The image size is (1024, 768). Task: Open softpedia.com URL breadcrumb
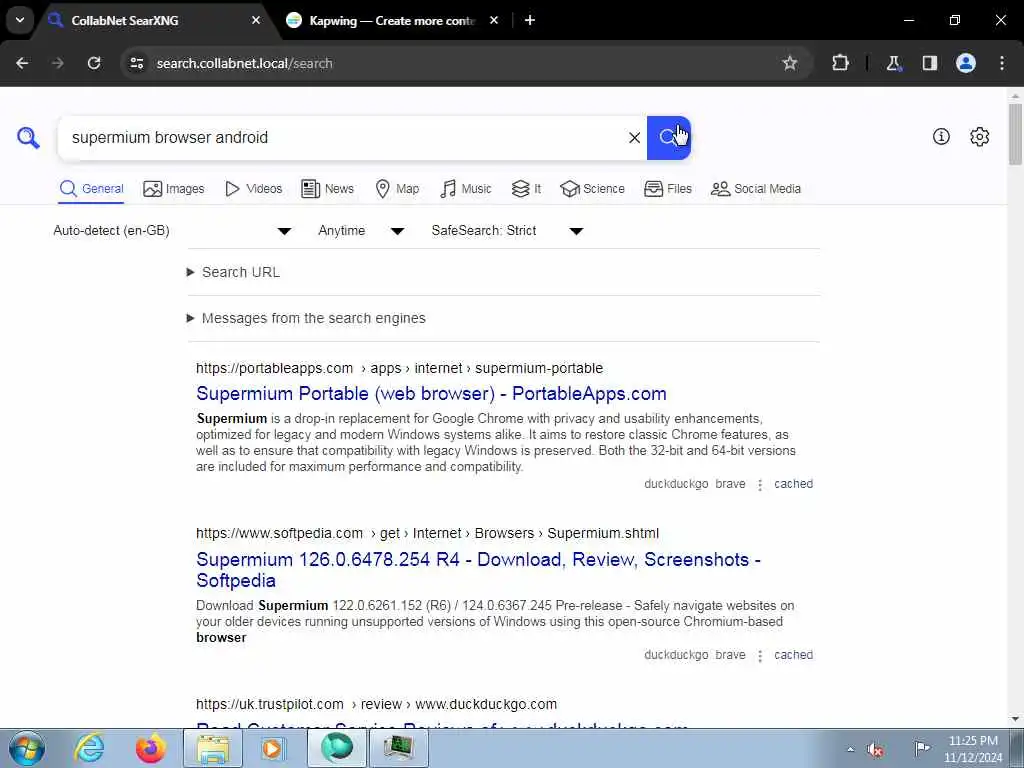pyautogui.click(x=427, y=534)
